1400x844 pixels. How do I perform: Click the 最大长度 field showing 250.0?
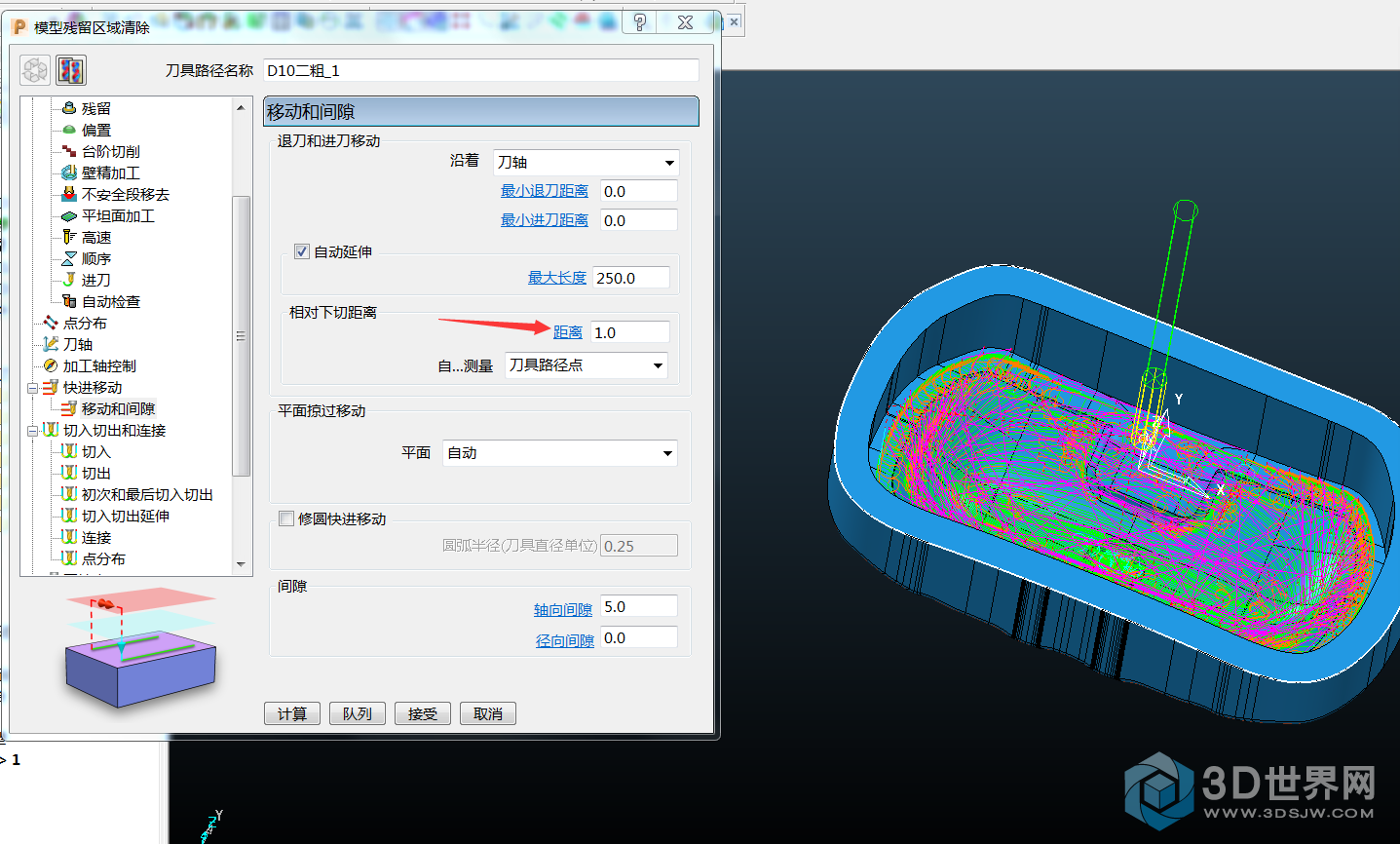pyautogui.click(x=631, y=278)
